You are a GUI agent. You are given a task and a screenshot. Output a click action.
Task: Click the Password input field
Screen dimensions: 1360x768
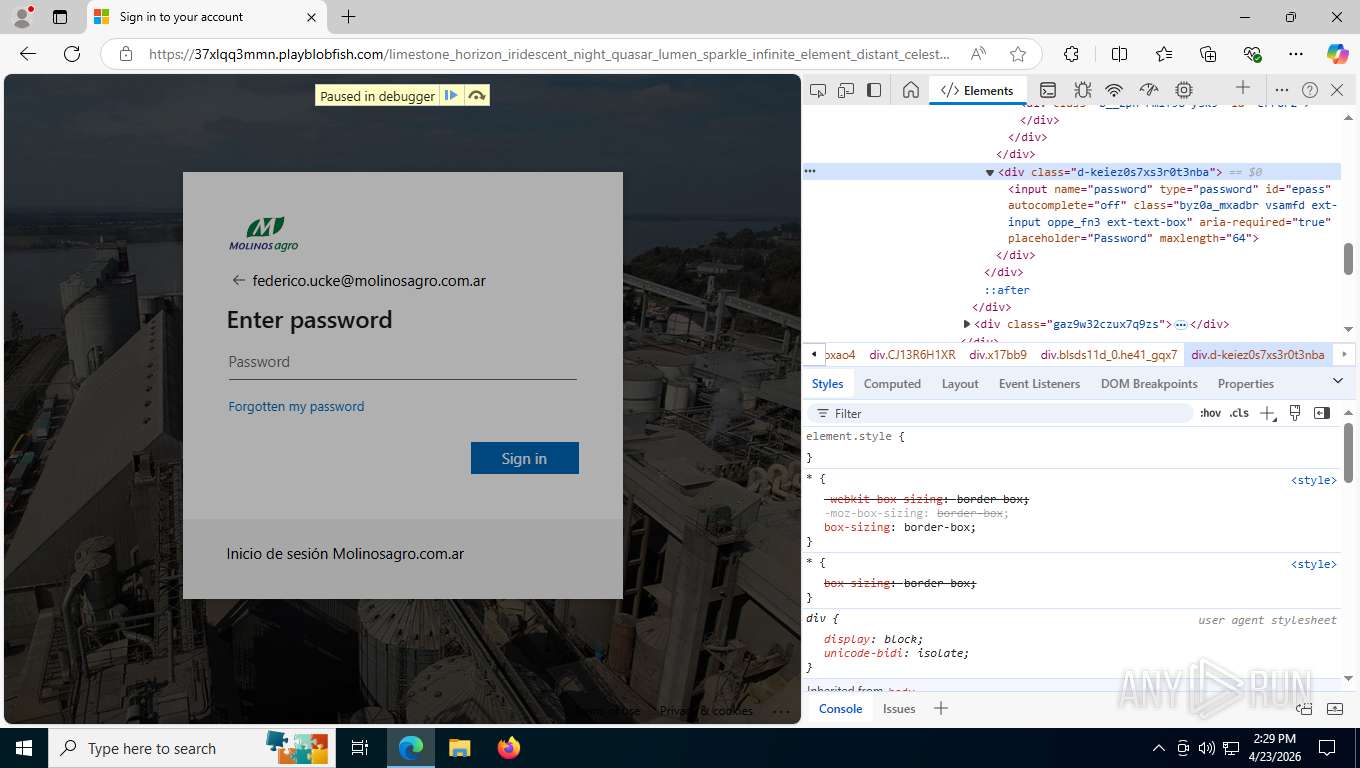[x=403, y=362]
